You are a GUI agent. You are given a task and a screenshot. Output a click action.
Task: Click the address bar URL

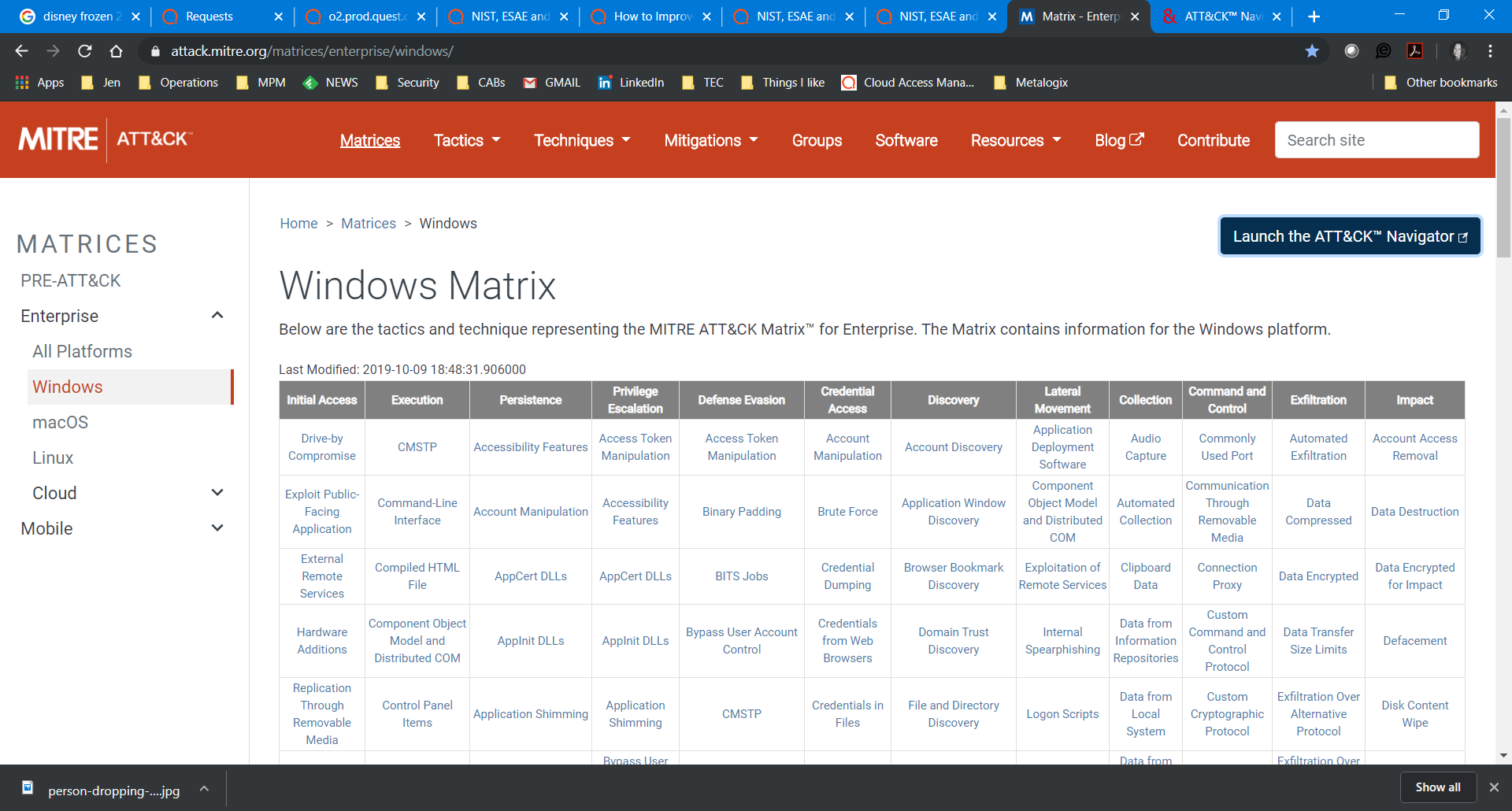tap(312, 51)
